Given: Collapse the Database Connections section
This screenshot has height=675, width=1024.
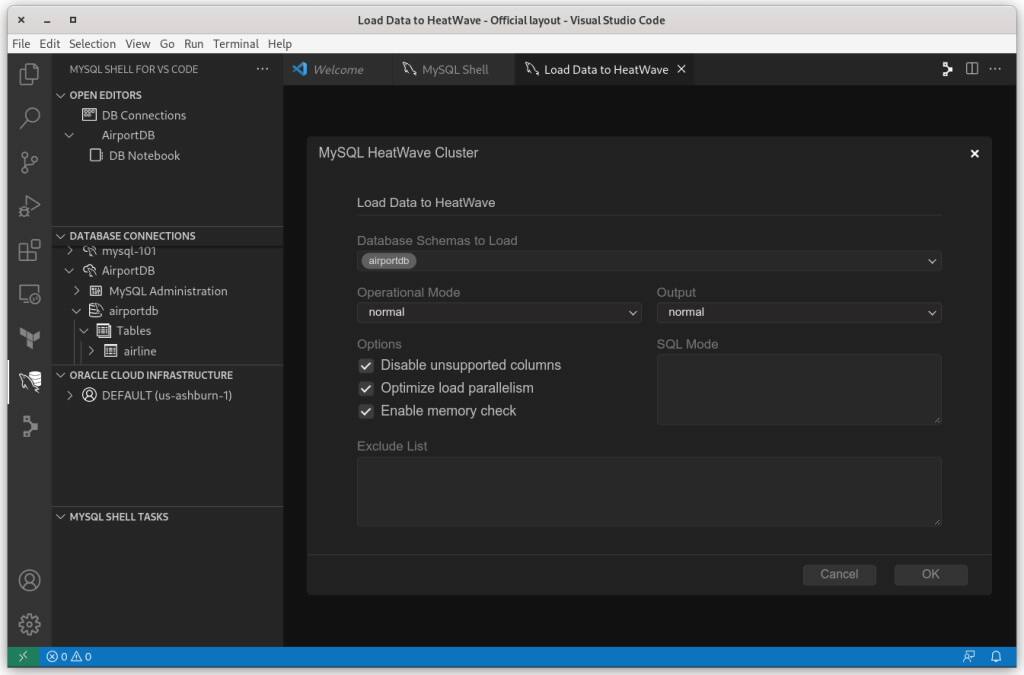Looking at the screenshot, I should [61, 236].
